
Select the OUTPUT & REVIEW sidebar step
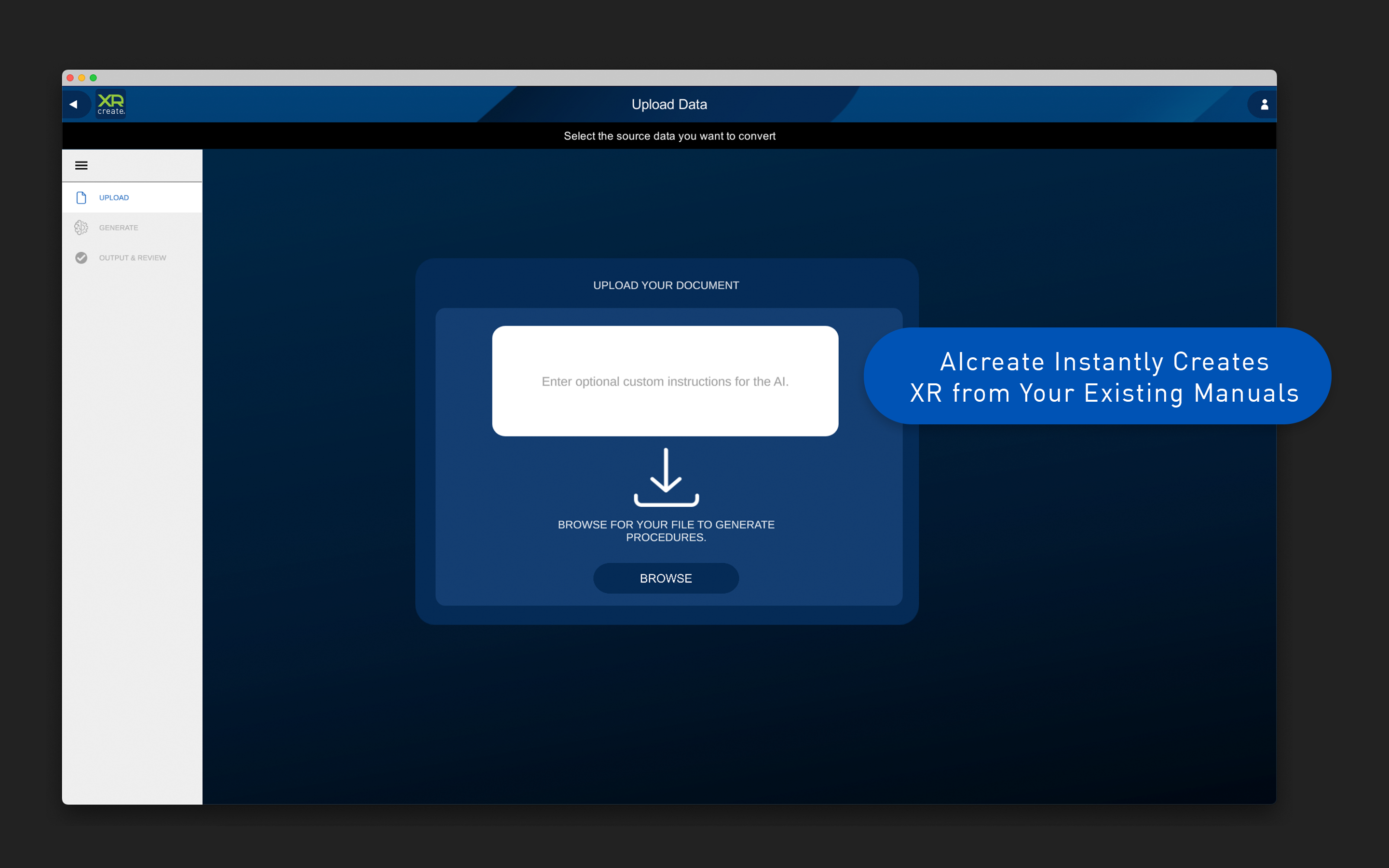coord(132,258)
